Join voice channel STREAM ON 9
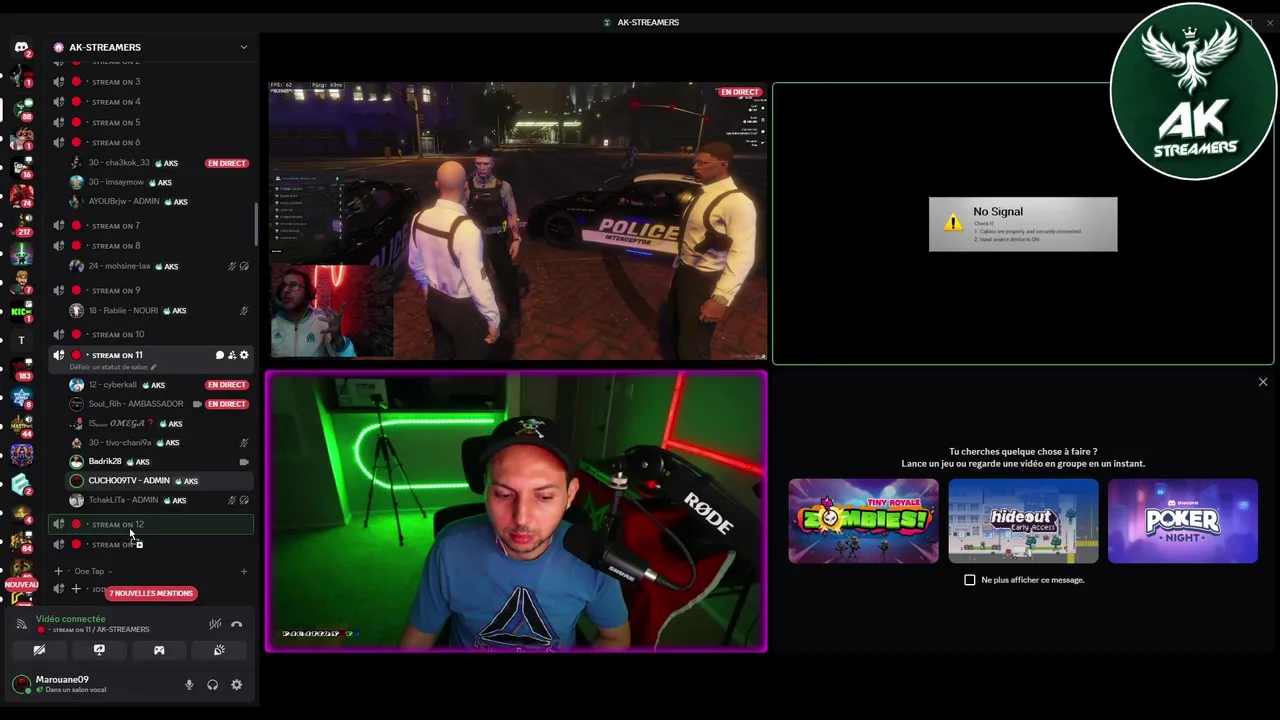 tap(150, 290)
